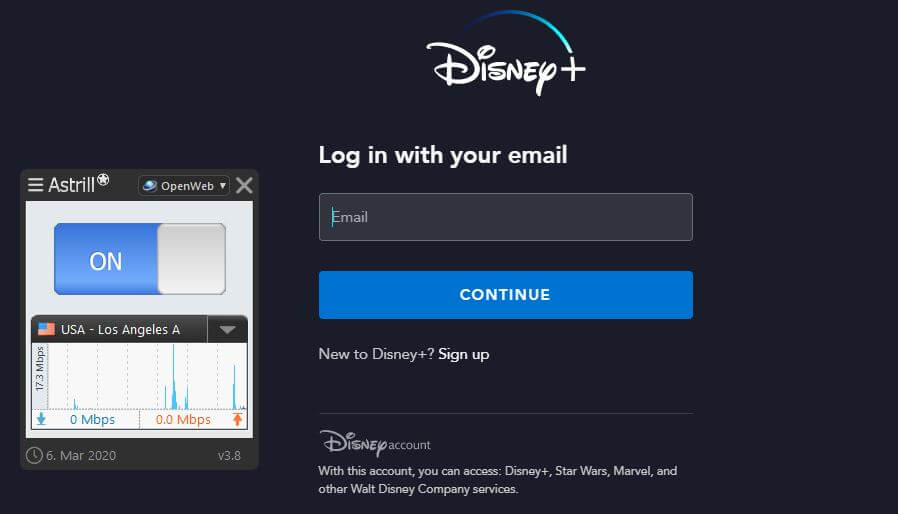Open the OpenWeb protocol dropdown
The image size is (898, 514).
point(184,186)
